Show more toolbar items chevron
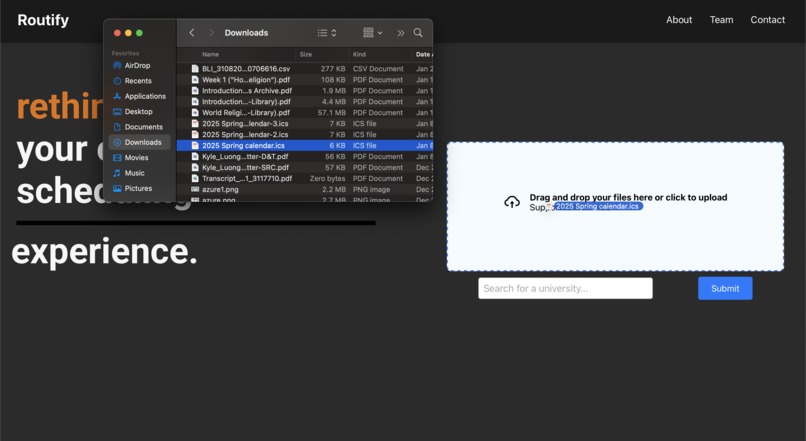This screenshot has height=441, width=806. 400,33
